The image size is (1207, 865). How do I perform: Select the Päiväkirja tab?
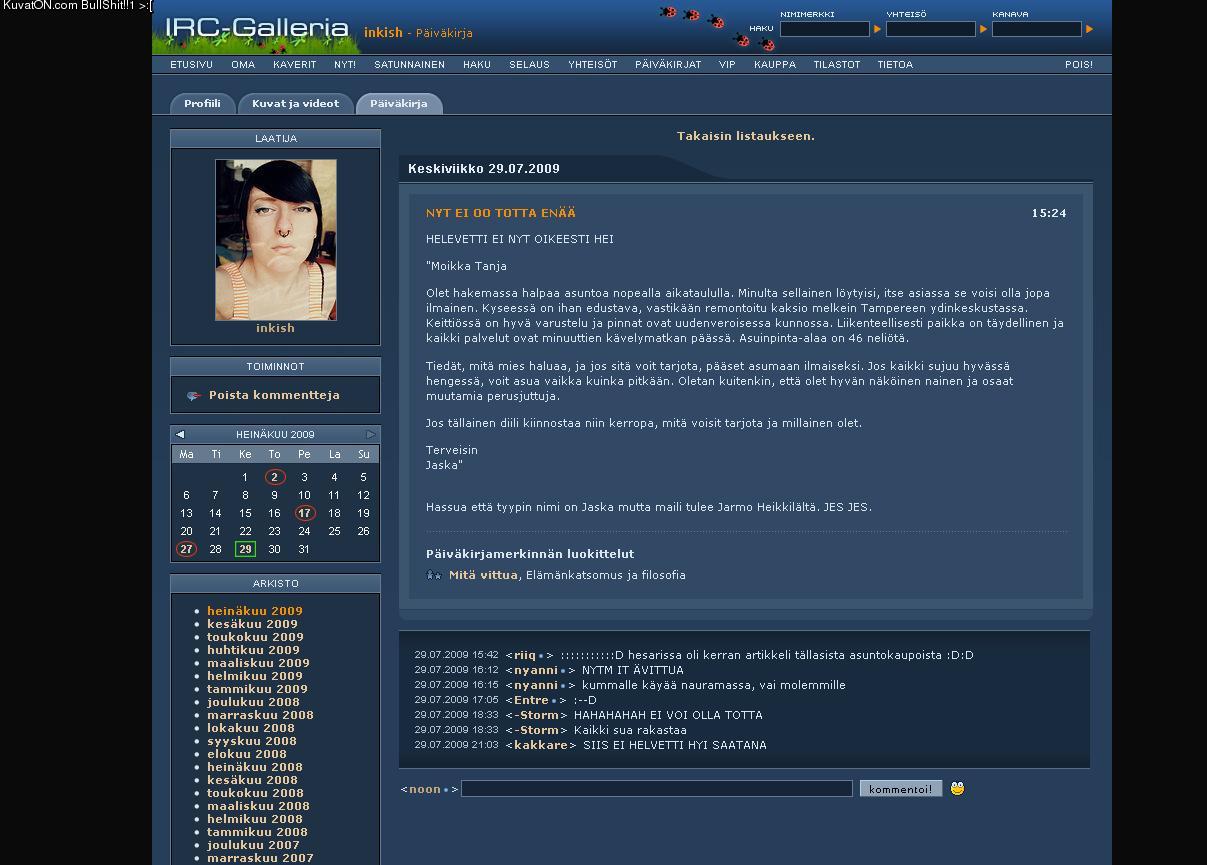coord(398,104)
